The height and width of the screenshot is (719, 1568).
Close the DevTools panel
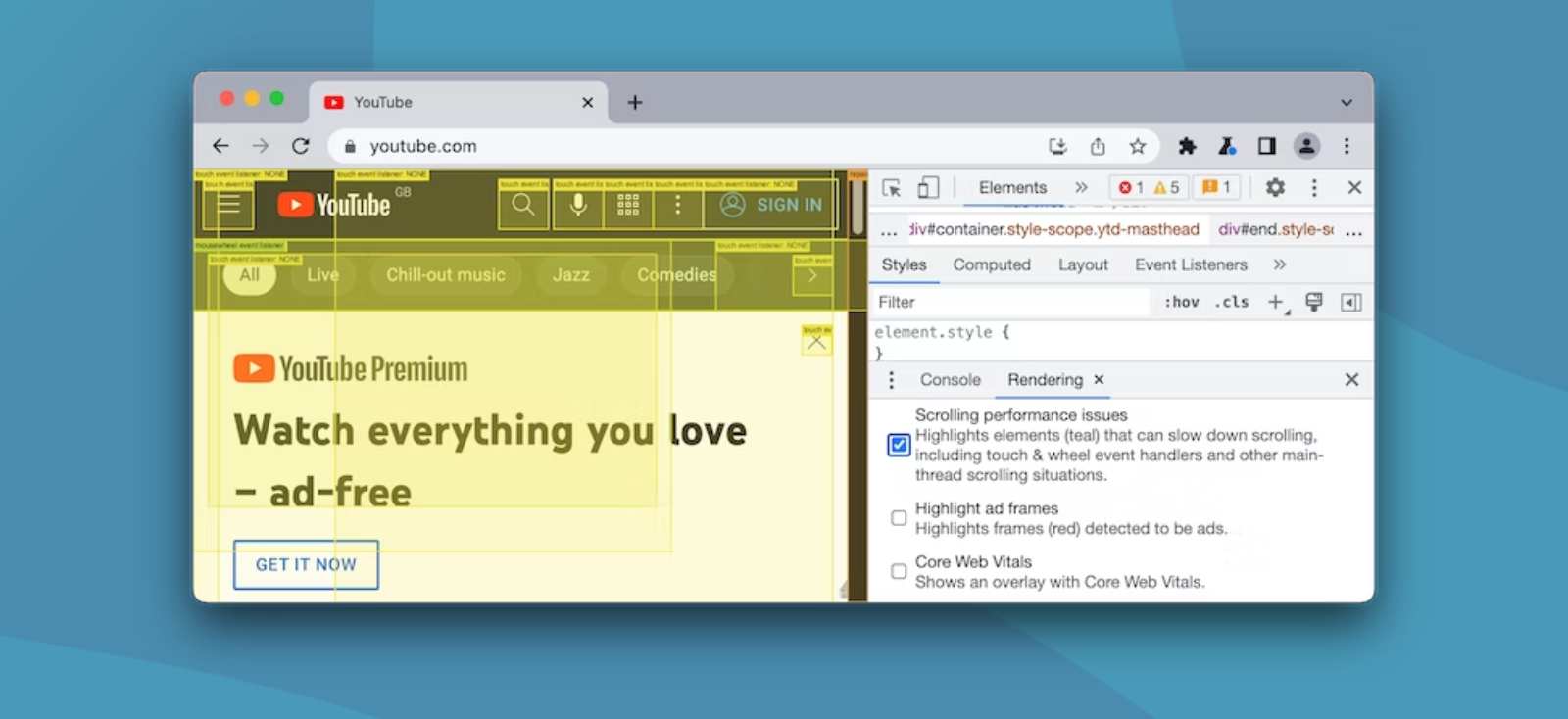[x=1354, y=187]
